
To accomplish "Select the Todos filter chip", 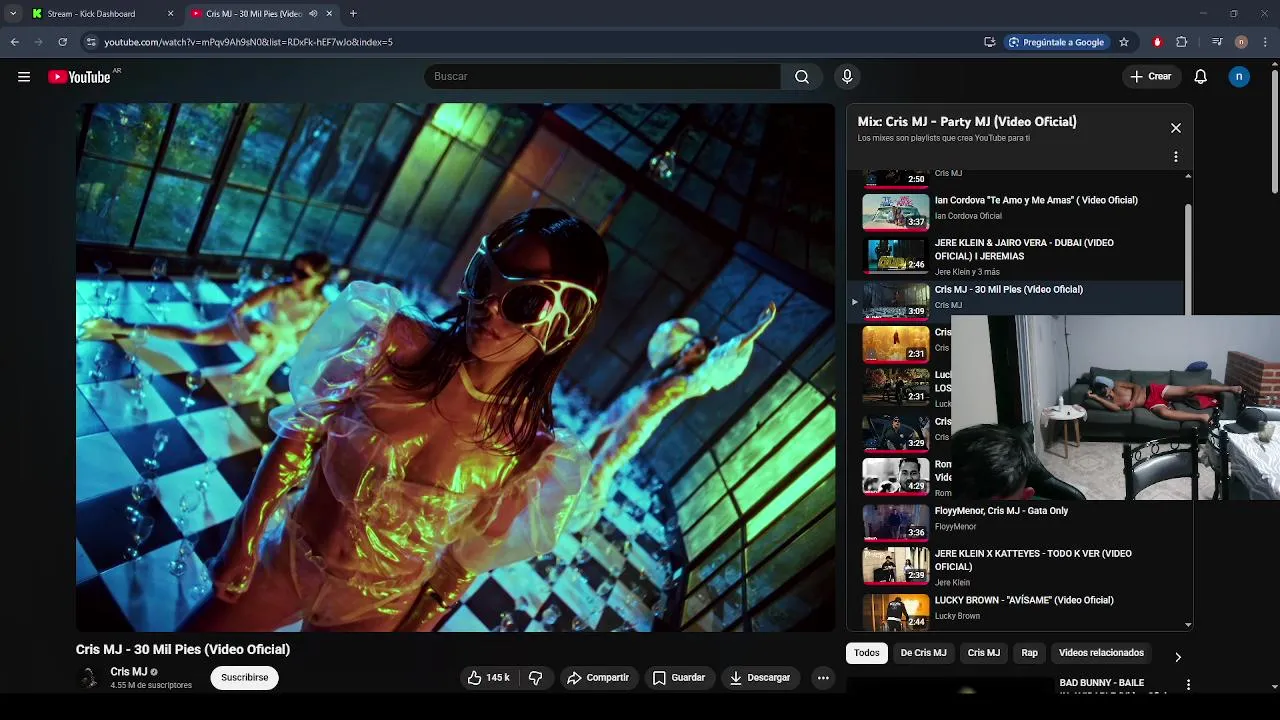I will 867,653.
